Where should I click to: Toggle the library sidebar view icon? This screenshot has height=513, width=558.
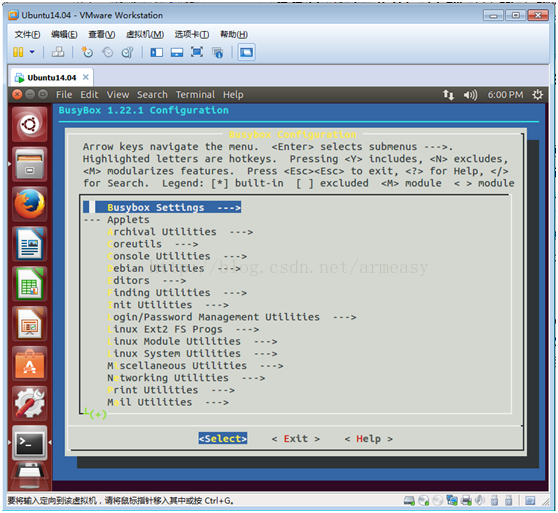(x=157, y=53)
